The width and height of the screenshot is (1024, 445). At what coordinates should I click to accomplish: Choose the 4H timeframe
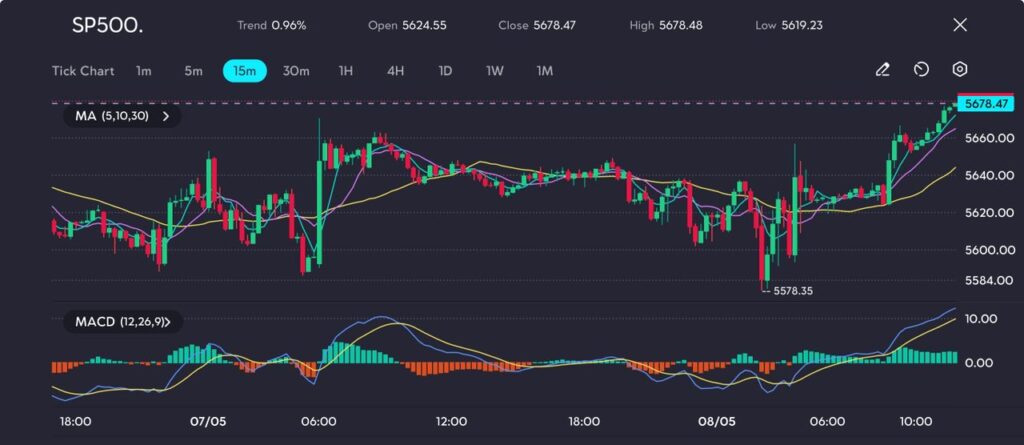click(395, 71)
